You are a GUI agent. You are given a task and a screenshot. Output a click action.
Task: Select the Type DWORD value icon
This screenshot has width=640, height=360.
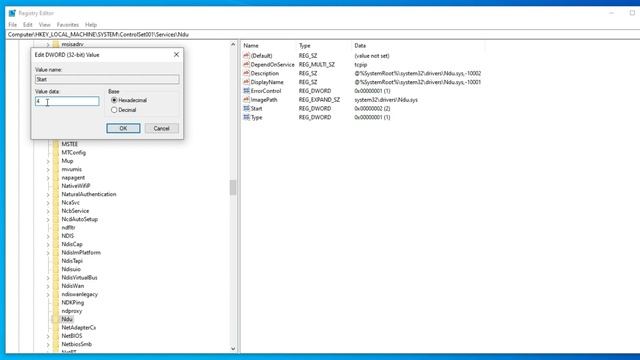[246, 117]
